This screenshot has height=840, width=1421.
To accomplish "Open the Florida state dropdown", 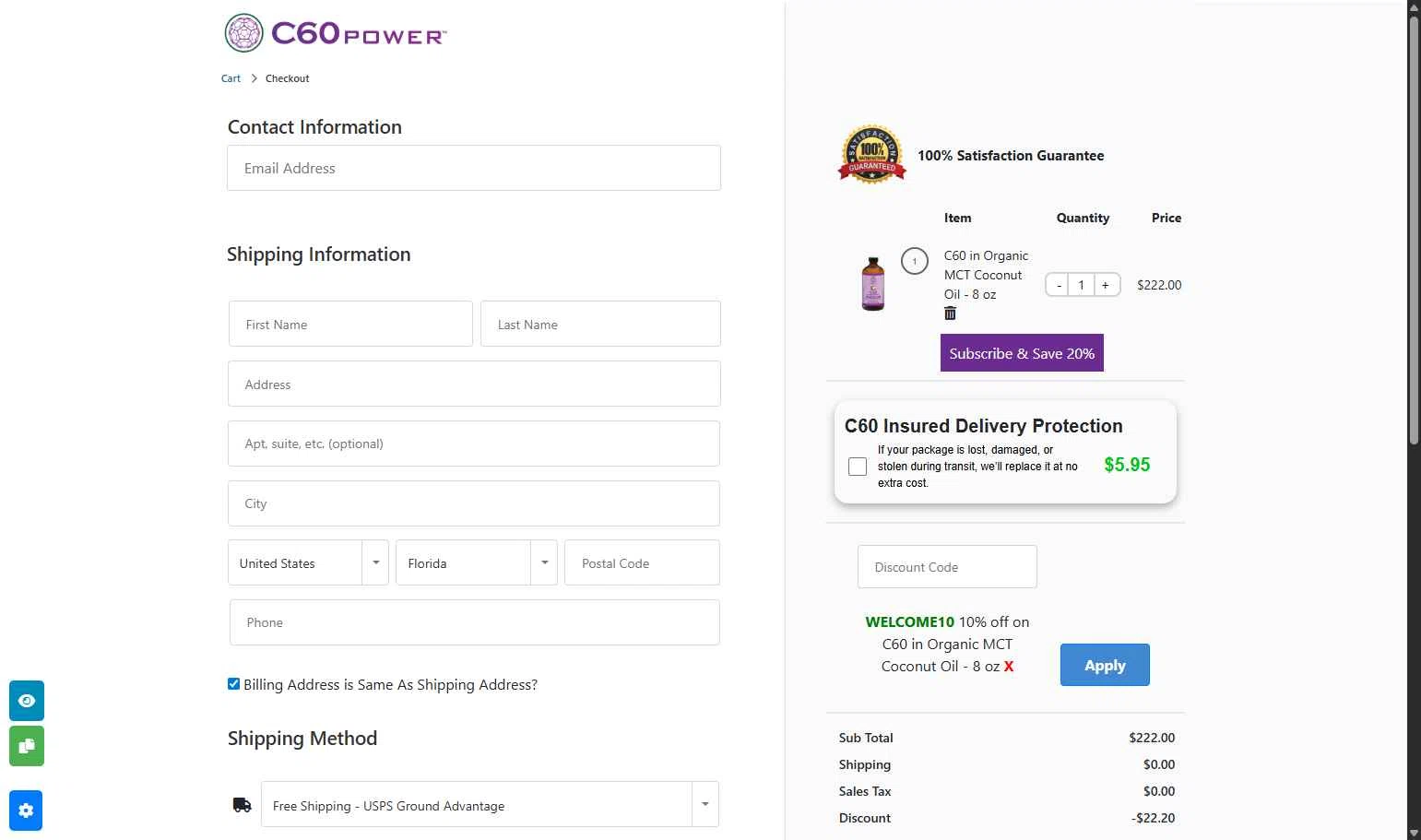I will pos(477,562).
